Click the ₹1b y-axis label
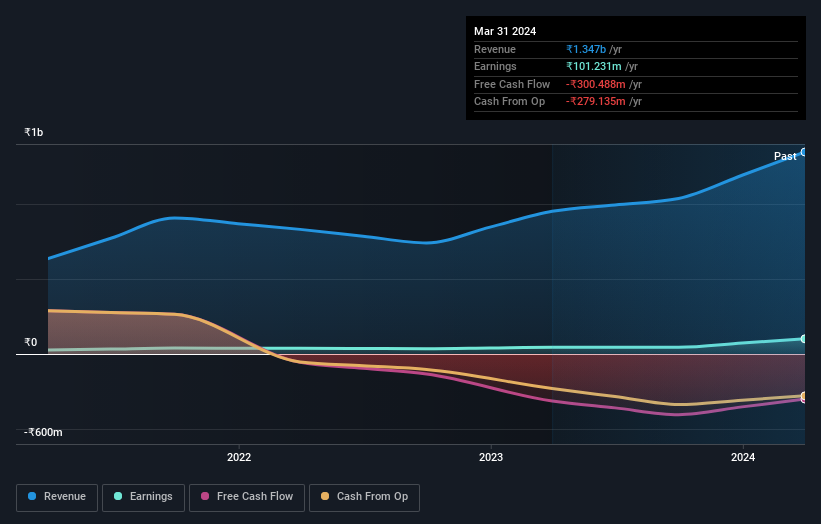 click(x=34, y=132)
